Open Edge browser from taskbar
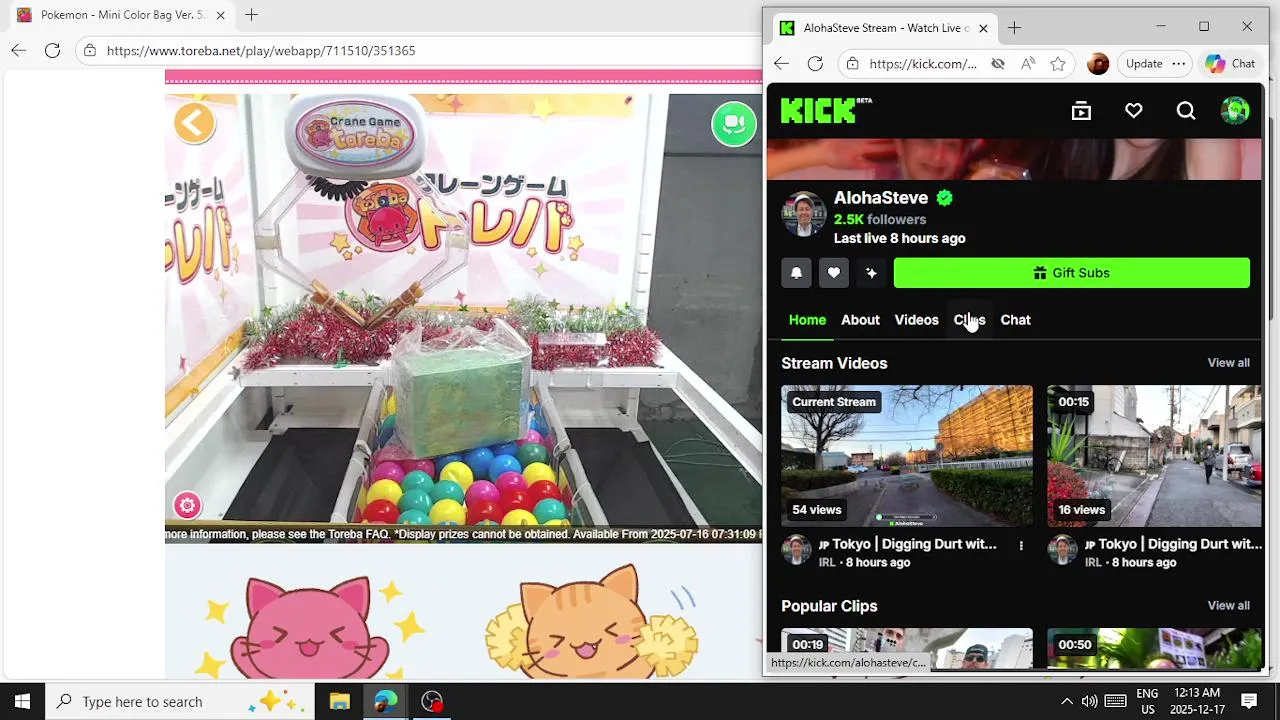The height and width of the screenshot is (720, 1280). [x=386, y=701]
